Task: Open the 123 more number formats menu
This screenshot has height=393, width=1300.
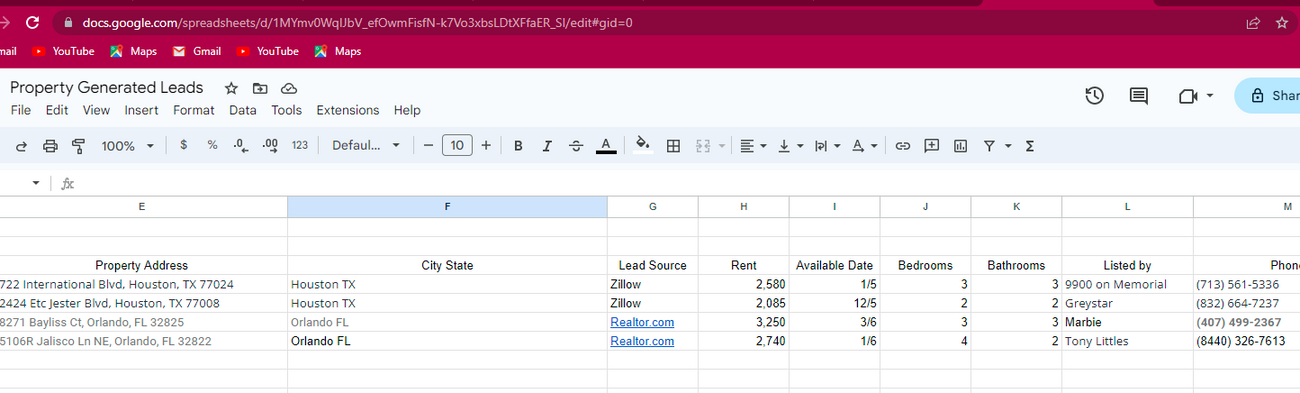Action: (300, 146)
